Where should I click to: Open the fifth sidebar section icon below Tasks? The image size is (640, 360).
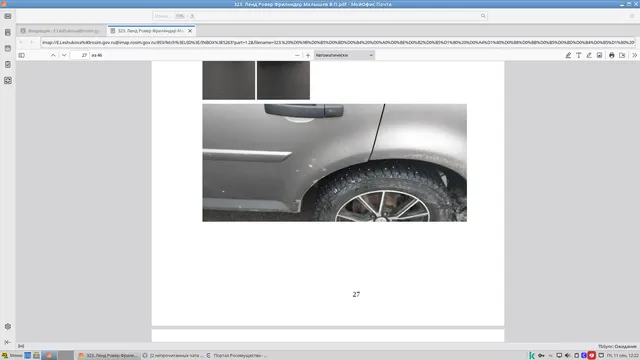(x=8, y=80)
